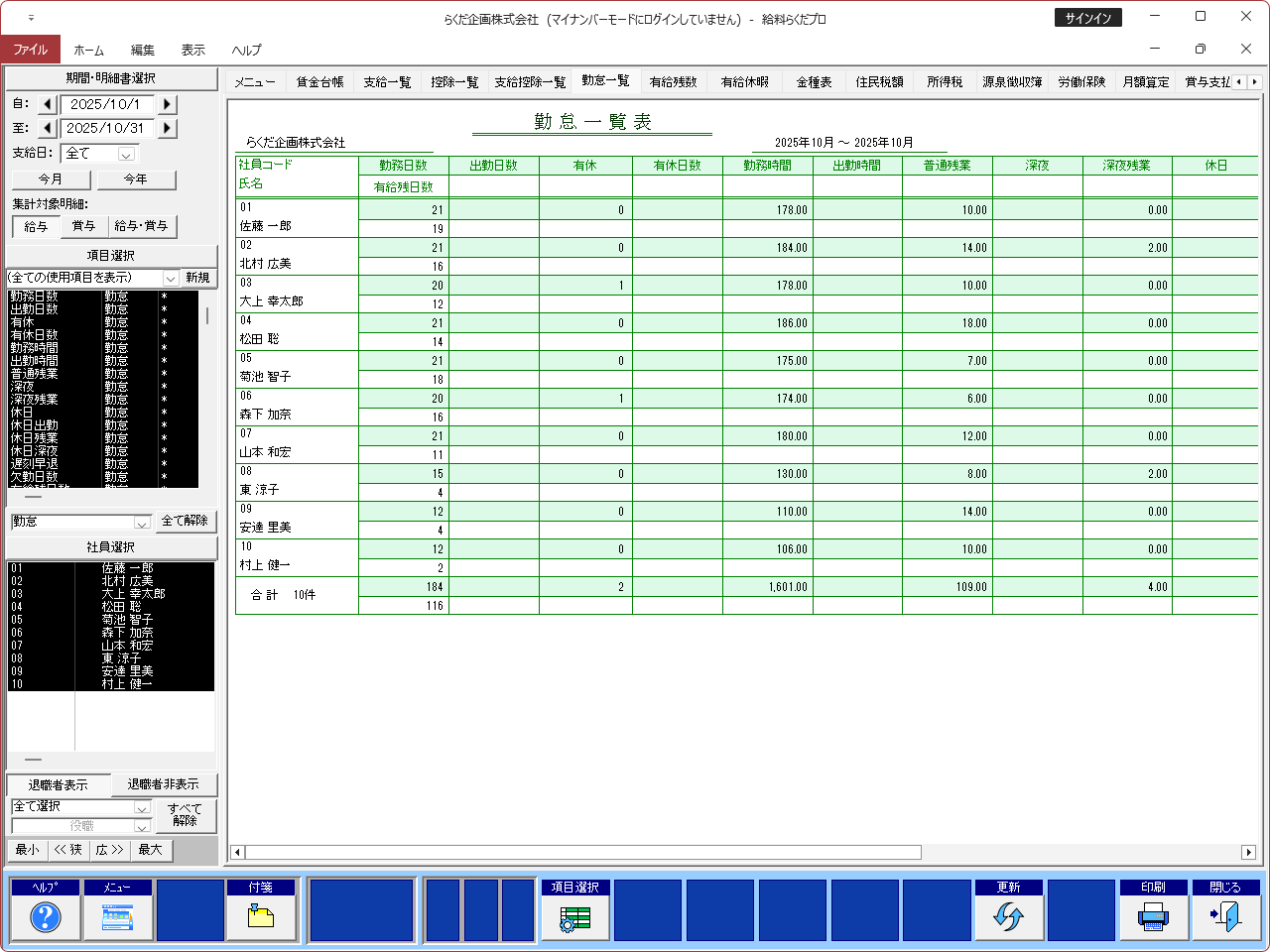Screen dimensions: 1270x952
Task: Open the ファイル menu
Action: point(30,50)
